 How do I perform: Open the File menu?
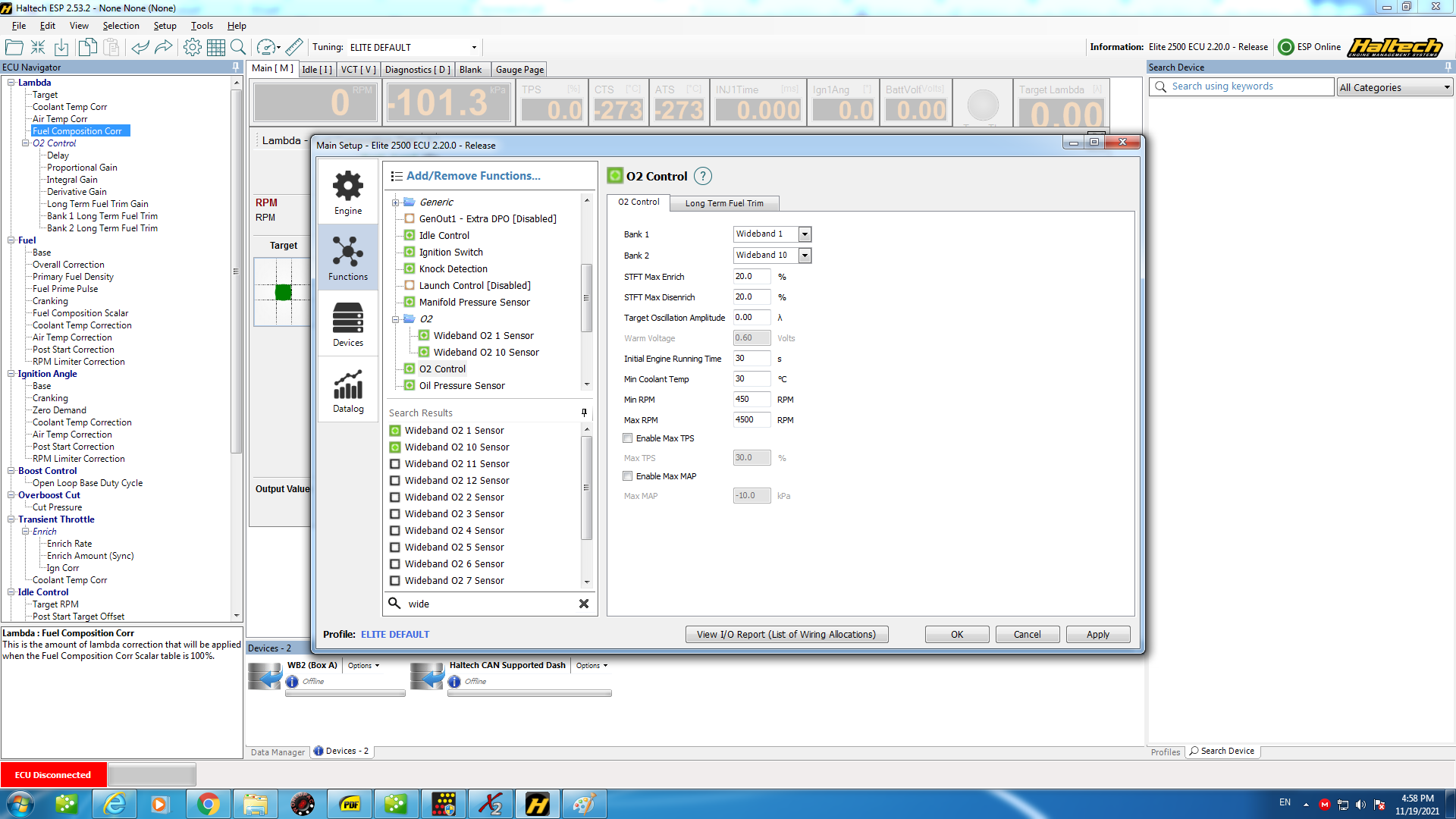click(x=19, y=26)
